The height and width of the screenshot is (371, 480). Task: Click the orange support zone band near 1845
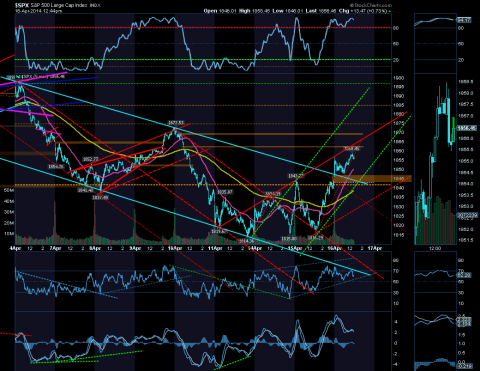[372, 179]
